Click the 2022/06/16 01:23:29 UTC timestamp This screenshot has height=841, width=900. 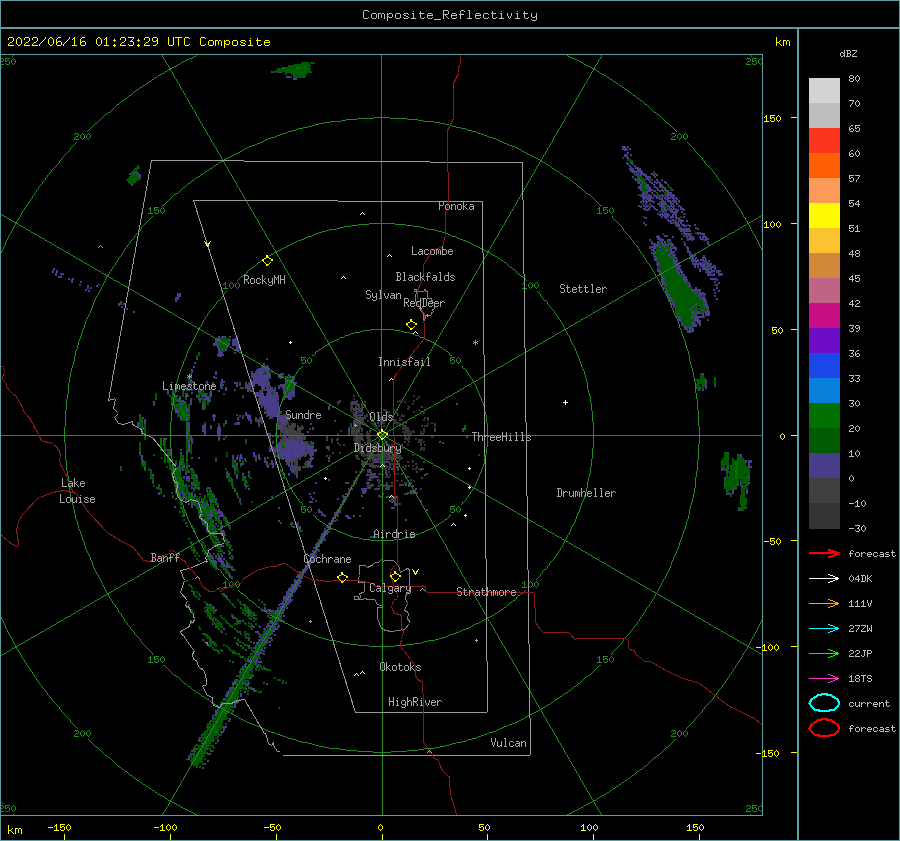(87, 42)
